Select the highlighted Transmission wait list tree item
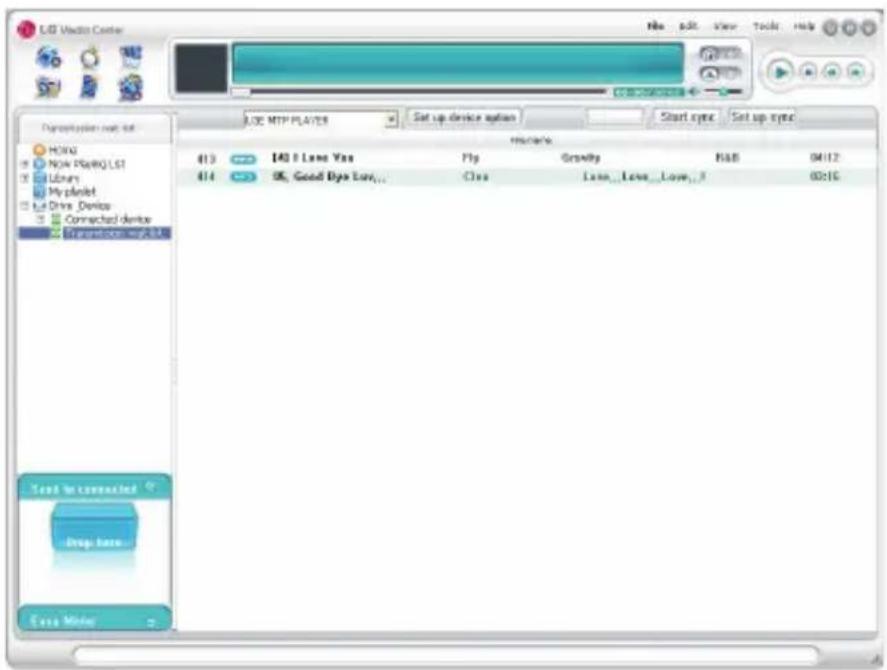This screenshot has height=670, width=887. click(x=116, y=233)
